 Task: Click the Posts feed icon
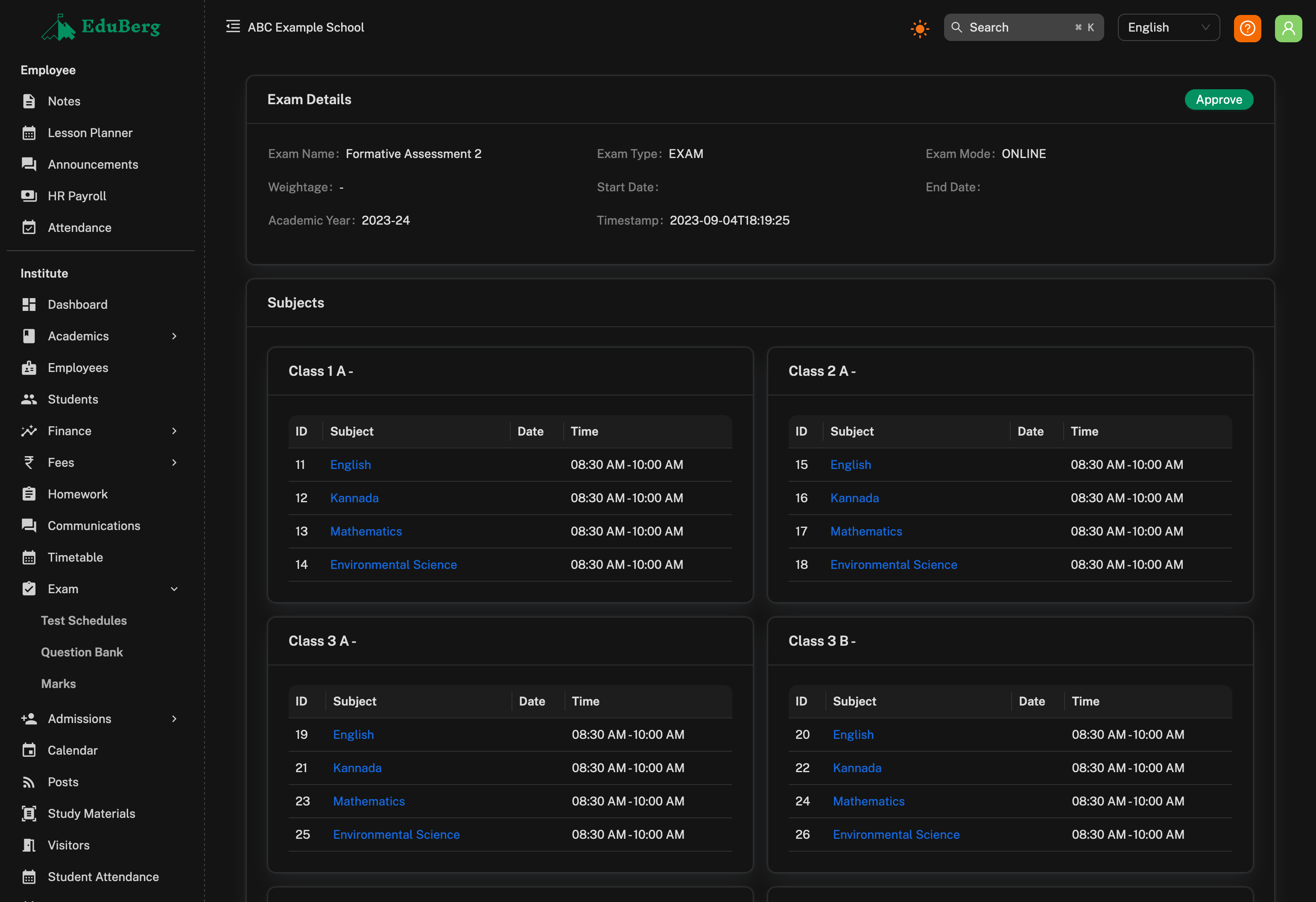[29, 782]
